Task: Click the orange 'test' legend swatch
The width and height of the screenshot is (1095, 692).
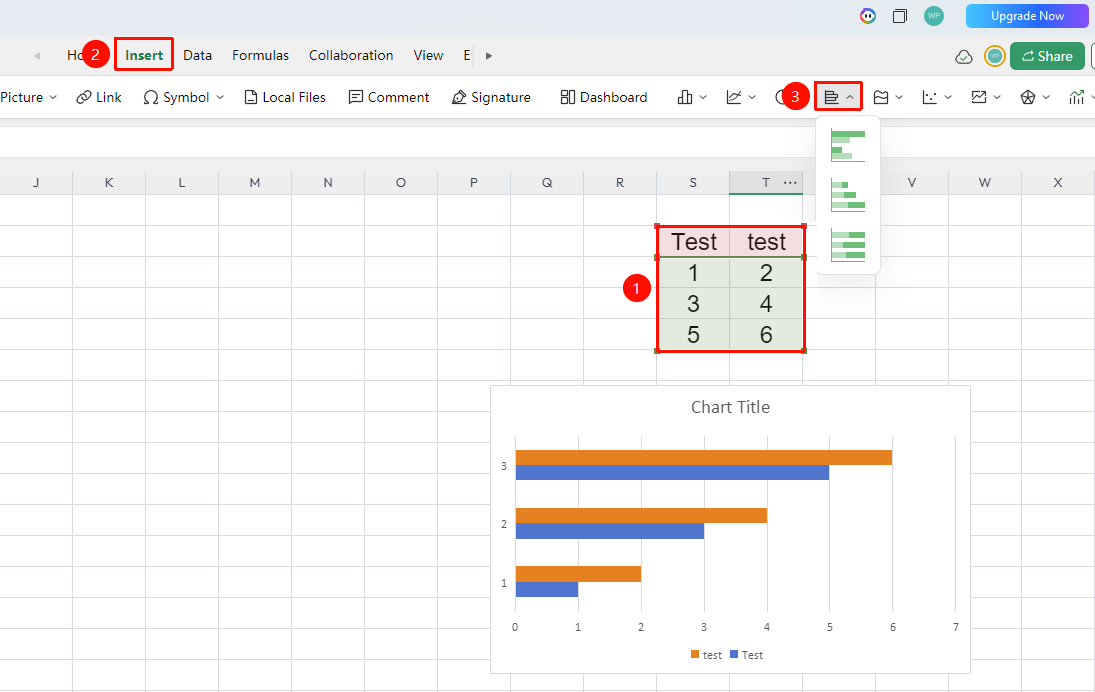Action: 695,654
